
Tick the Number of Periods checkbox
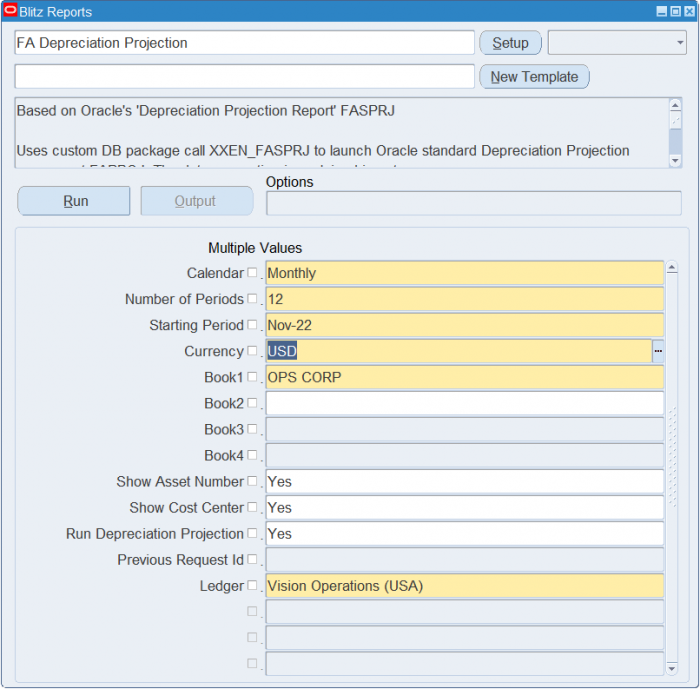point(252,298)
